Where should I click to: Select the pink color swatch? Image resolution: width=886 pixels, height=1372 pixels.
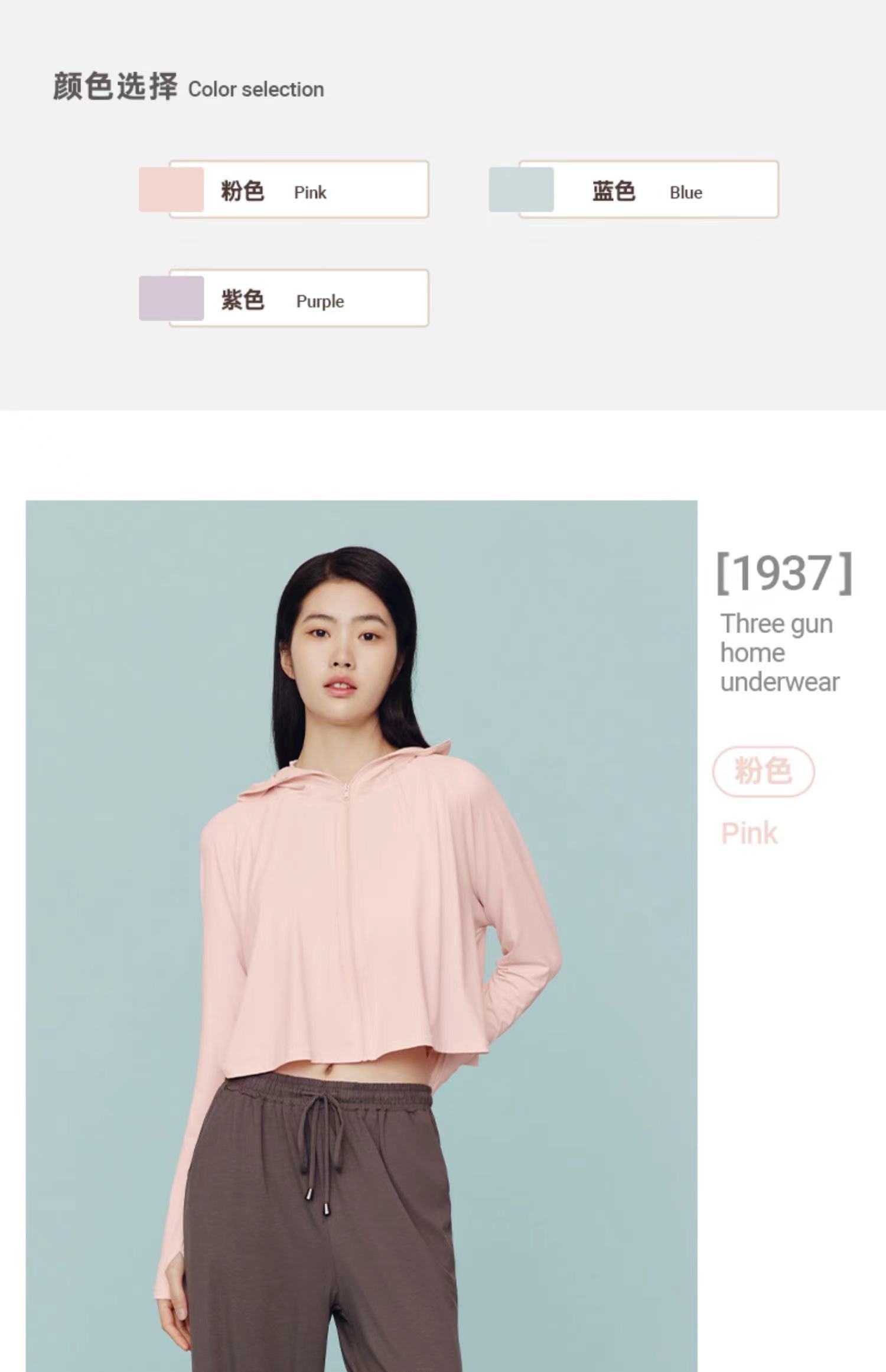pos(171,190)
